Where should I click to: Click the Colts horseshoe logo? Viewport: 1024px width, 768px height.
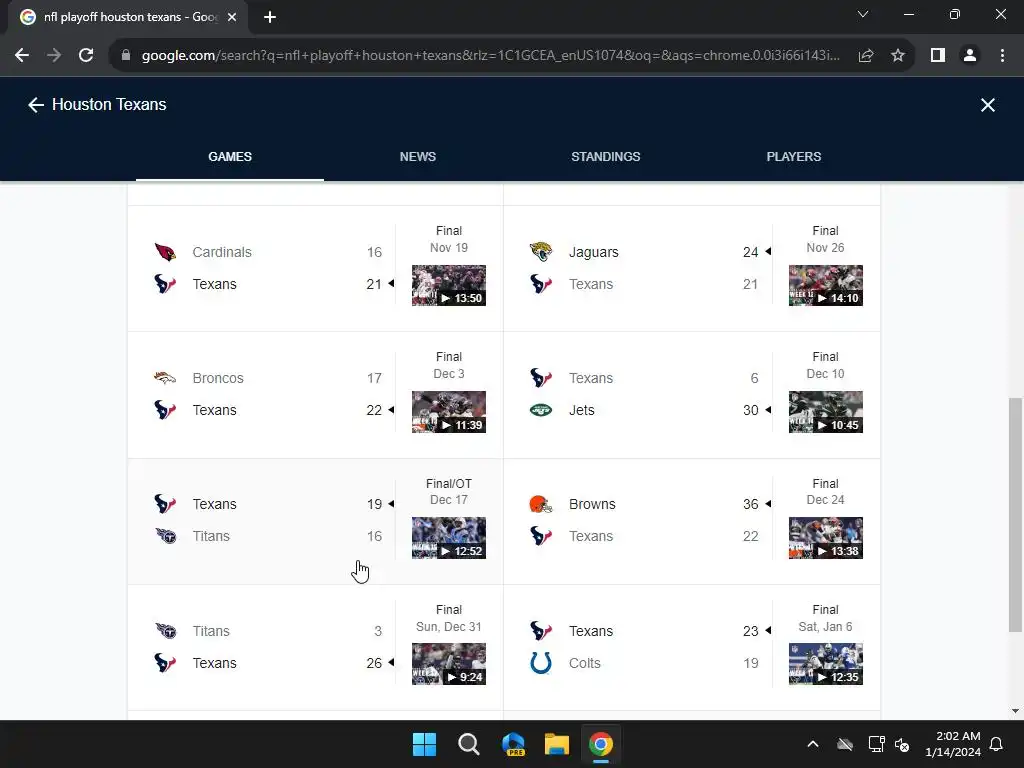(541, 663)
